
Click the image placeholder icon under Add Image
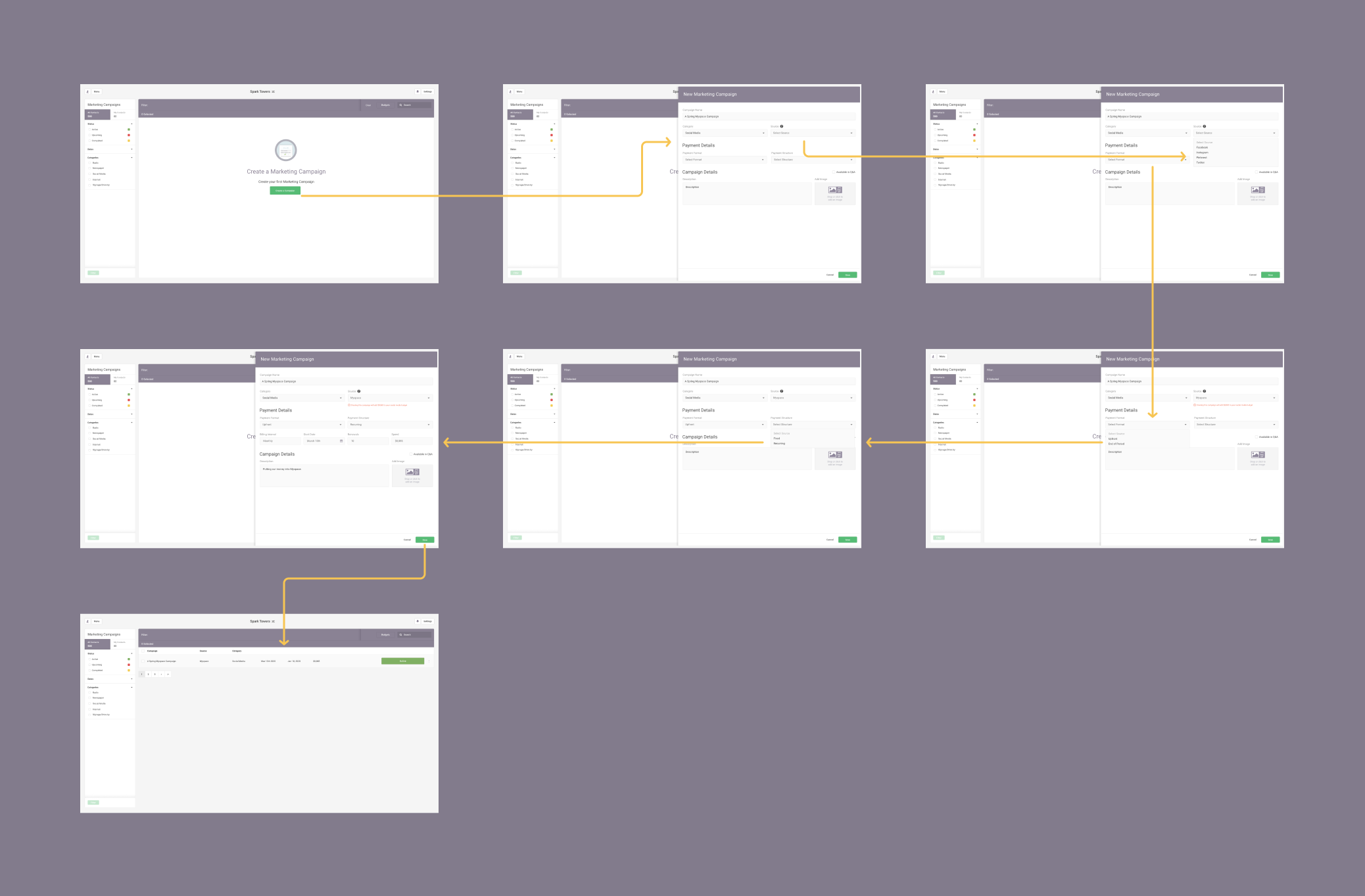(835, 191)
